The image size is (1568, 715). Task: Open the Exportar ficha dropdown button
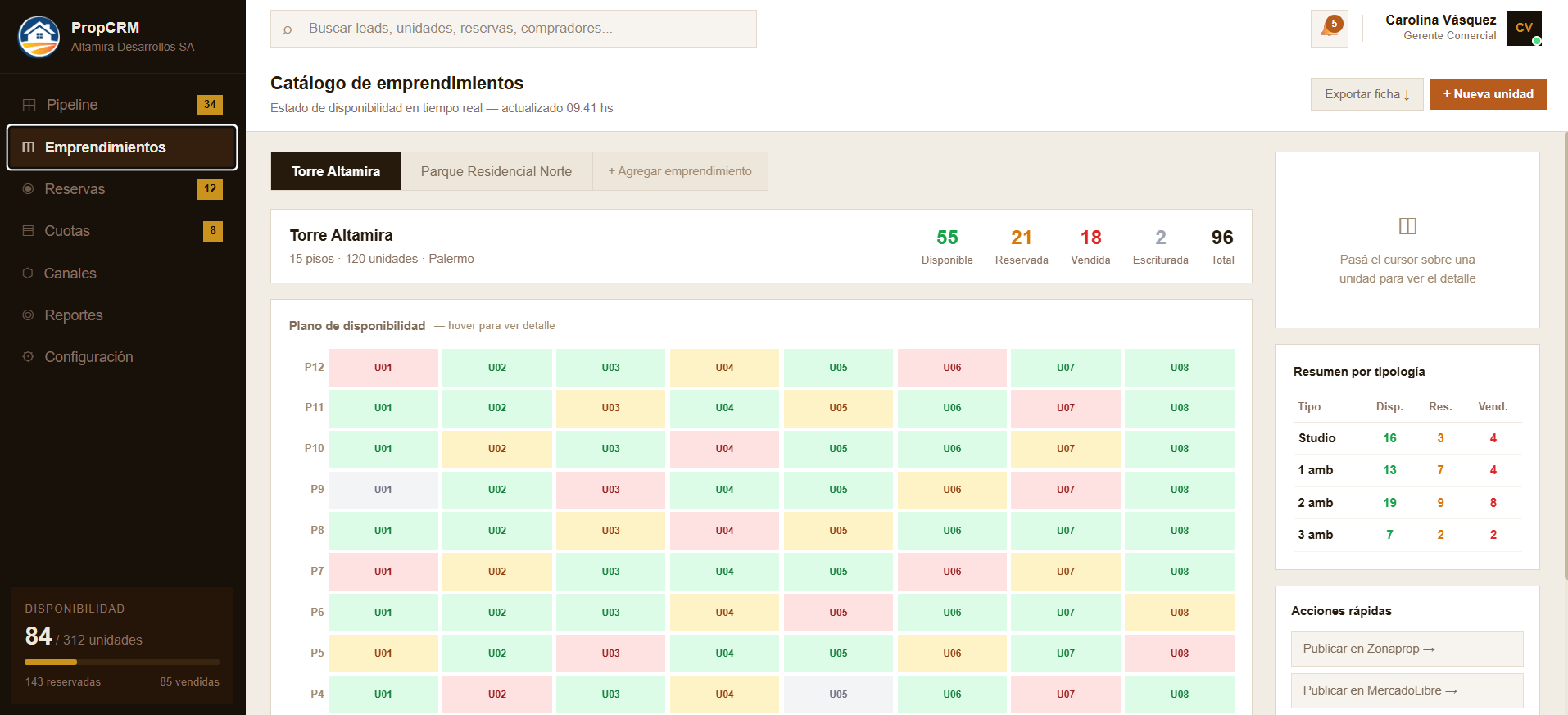pyautogui.click(x=1366, y=94)
